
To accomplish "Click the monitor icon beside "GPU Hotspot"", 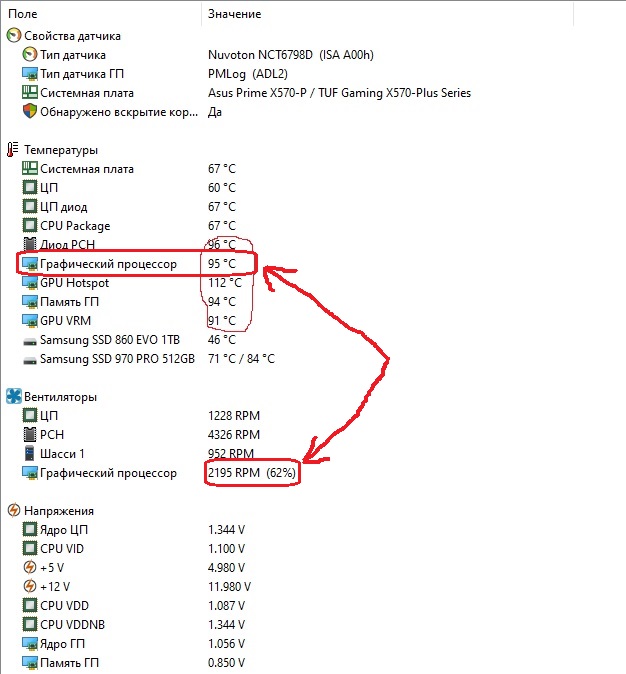I will 29,283.
